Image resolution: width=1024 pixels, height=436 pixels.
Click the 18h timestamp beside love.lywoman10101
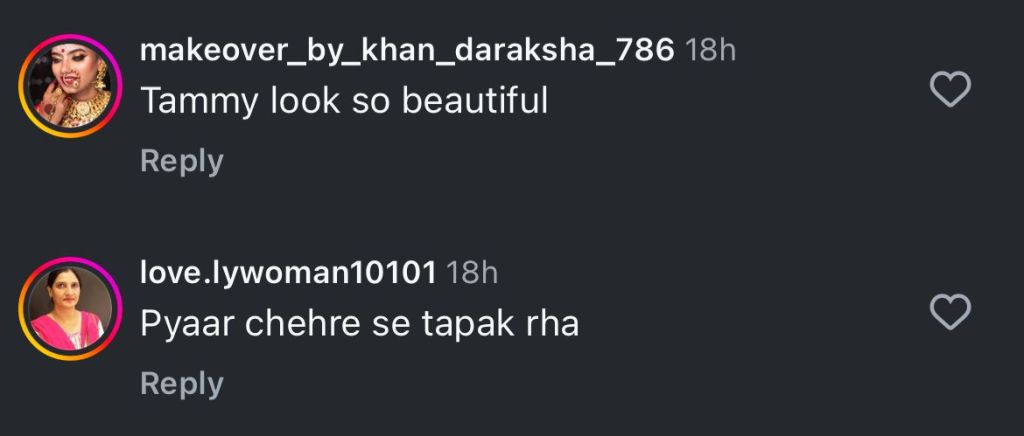coord(472,273)
